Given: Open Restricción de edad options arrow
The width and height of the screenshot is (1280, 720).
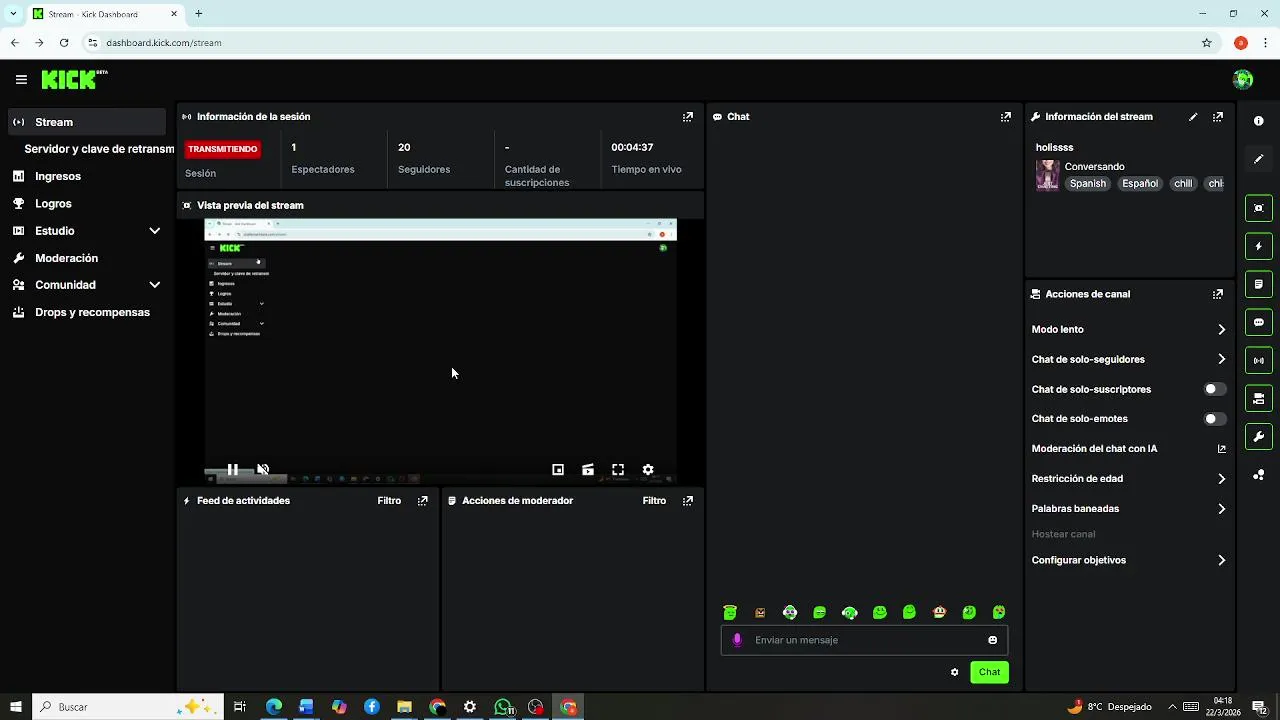Looking at the screenshot, I should pyautogui.click(x=1221, y=479).
